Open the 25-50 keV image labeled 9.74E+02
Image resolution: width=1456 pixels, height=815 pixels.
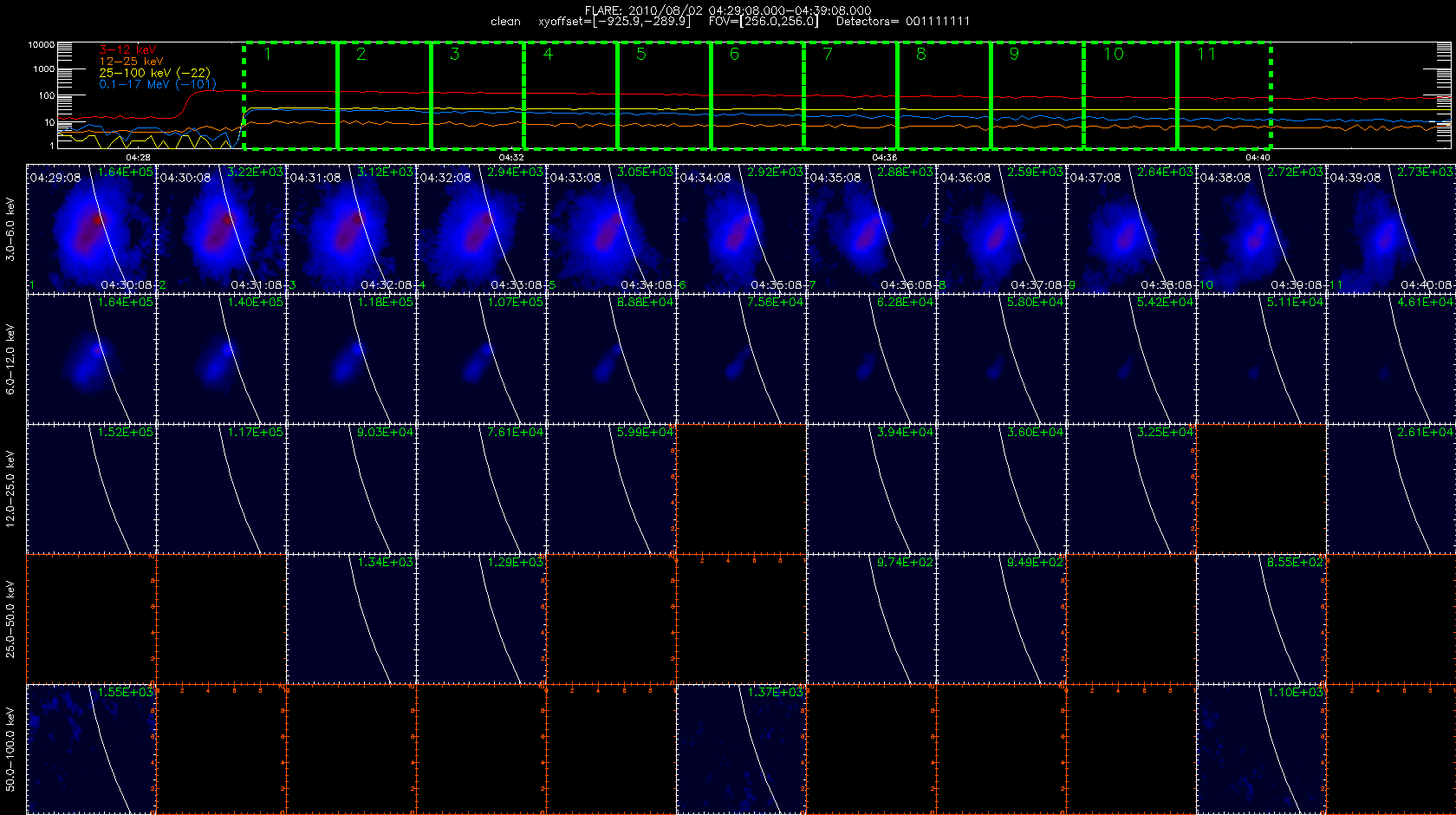pyautogui.click(x=872, y=619)
